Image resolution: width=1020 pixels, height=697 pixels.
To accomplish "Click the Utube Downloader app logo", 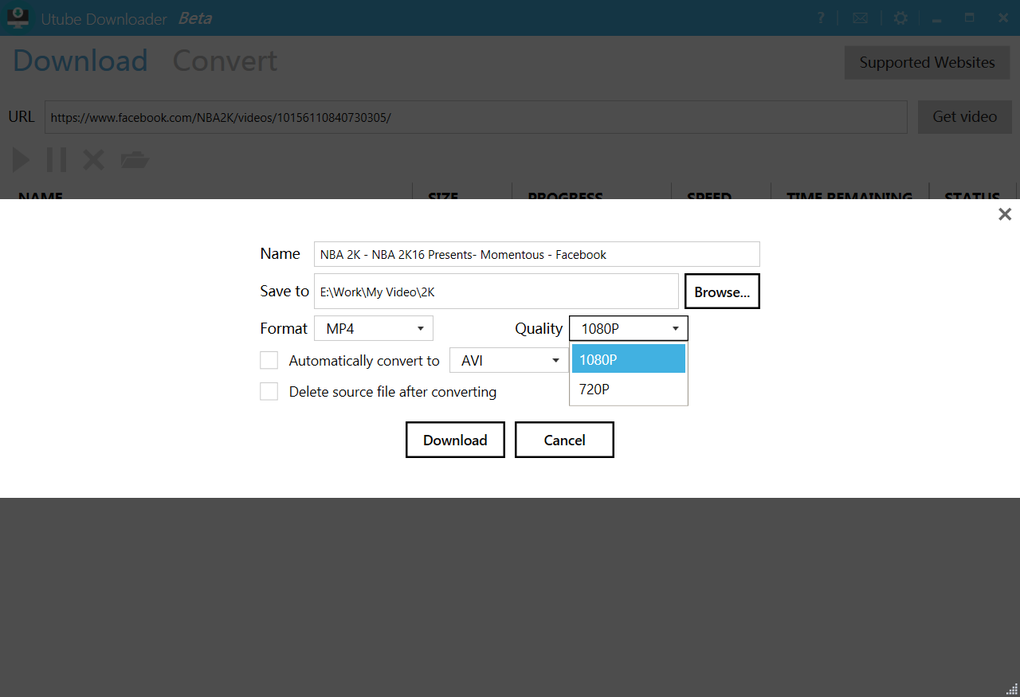I will pos(18,18).
